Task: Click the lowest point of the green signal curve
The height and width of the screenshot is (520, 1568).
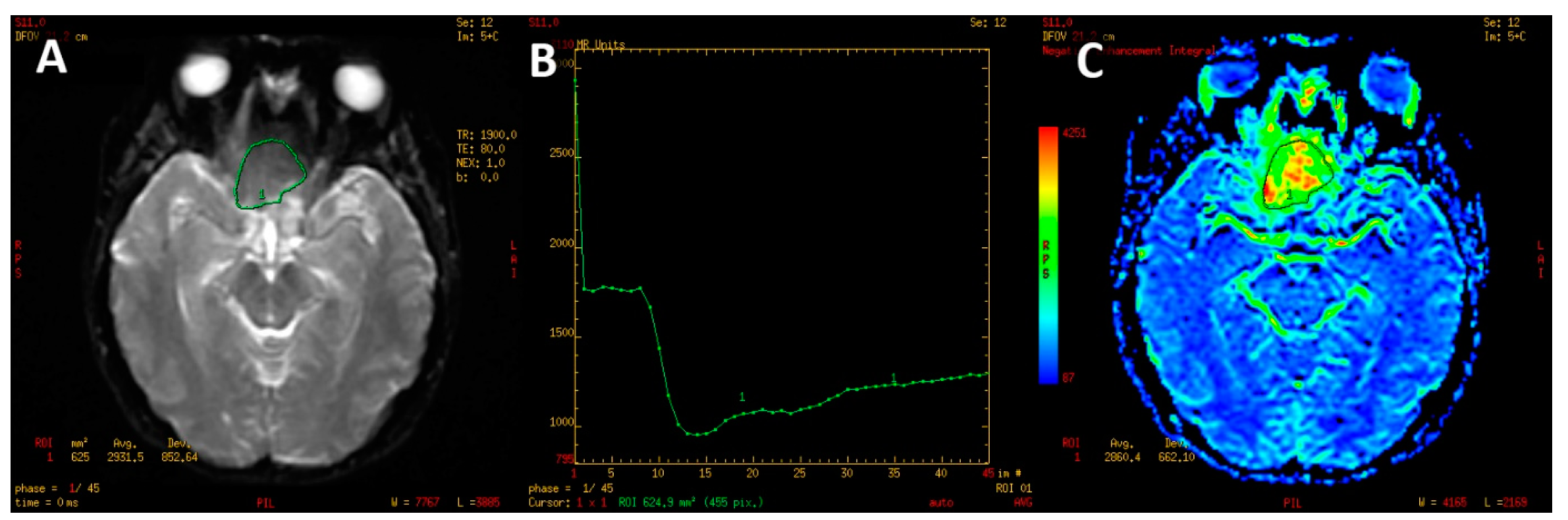Action: point(697,434)
